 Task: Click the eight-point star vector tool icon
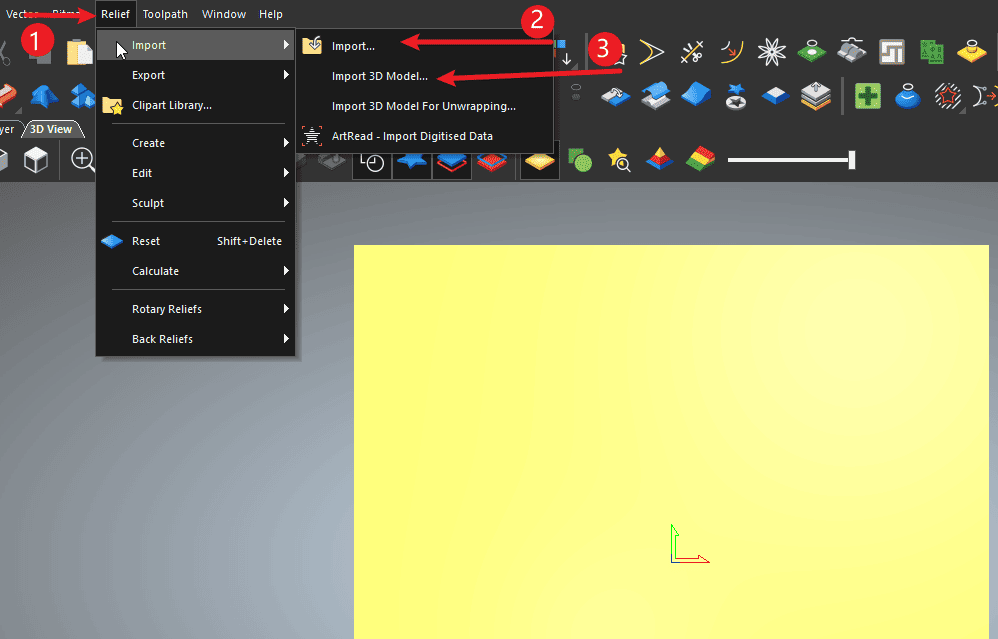(771, 51)
